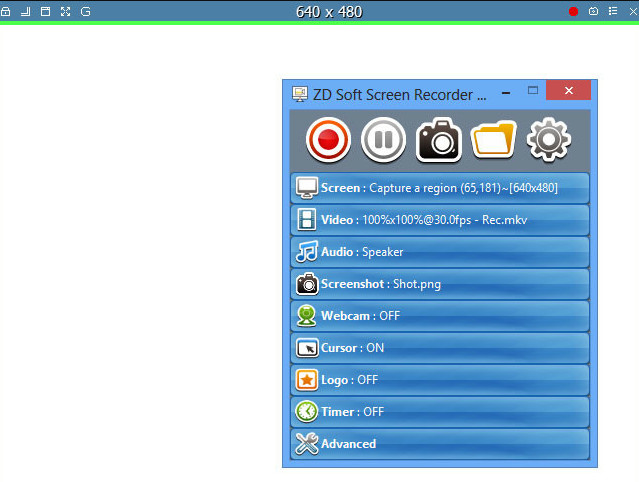The image size is (639, 482).
Task: Click the 640 x 480 size label
Action: click(x=329, y=12)
